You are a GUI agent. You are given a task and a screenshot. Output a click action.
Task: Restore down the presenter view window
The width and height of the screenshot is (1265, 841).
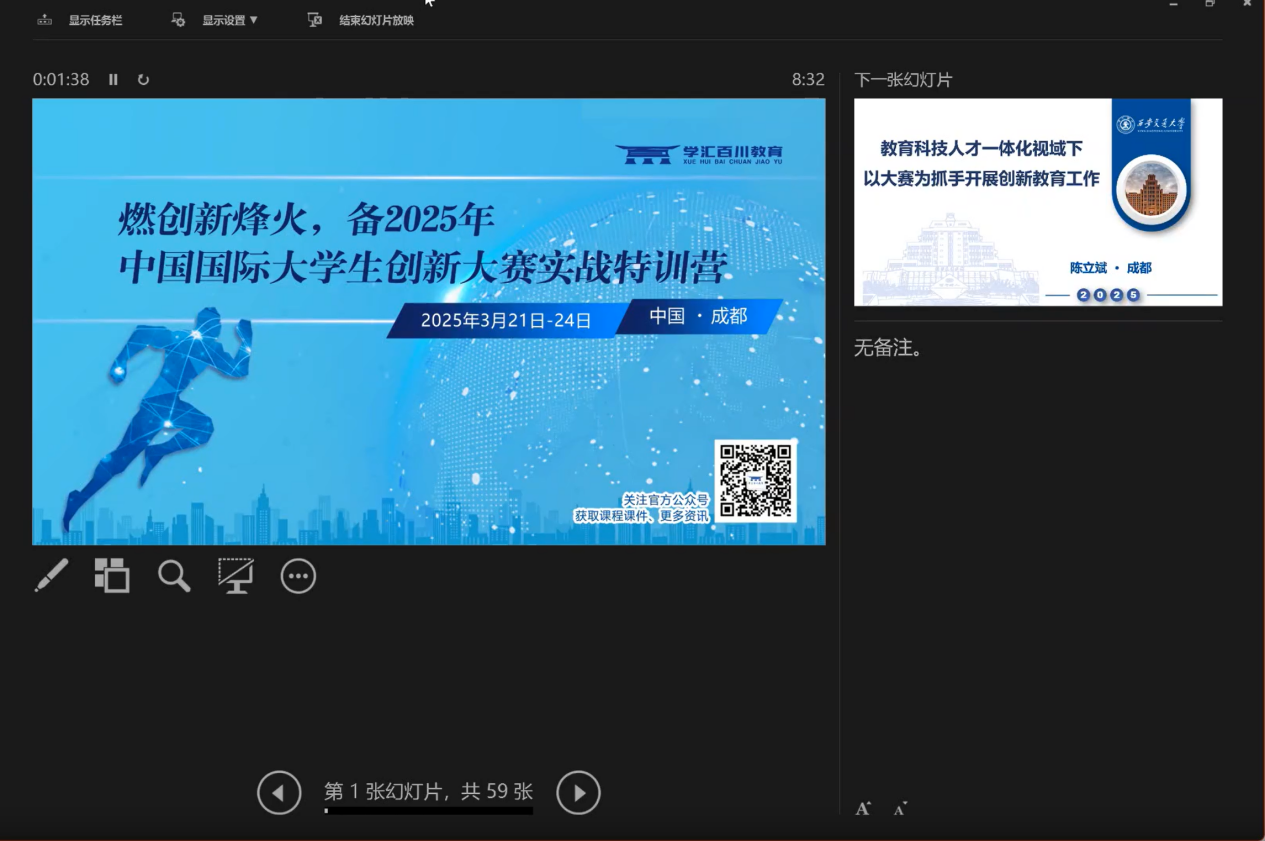(1210, 4)
